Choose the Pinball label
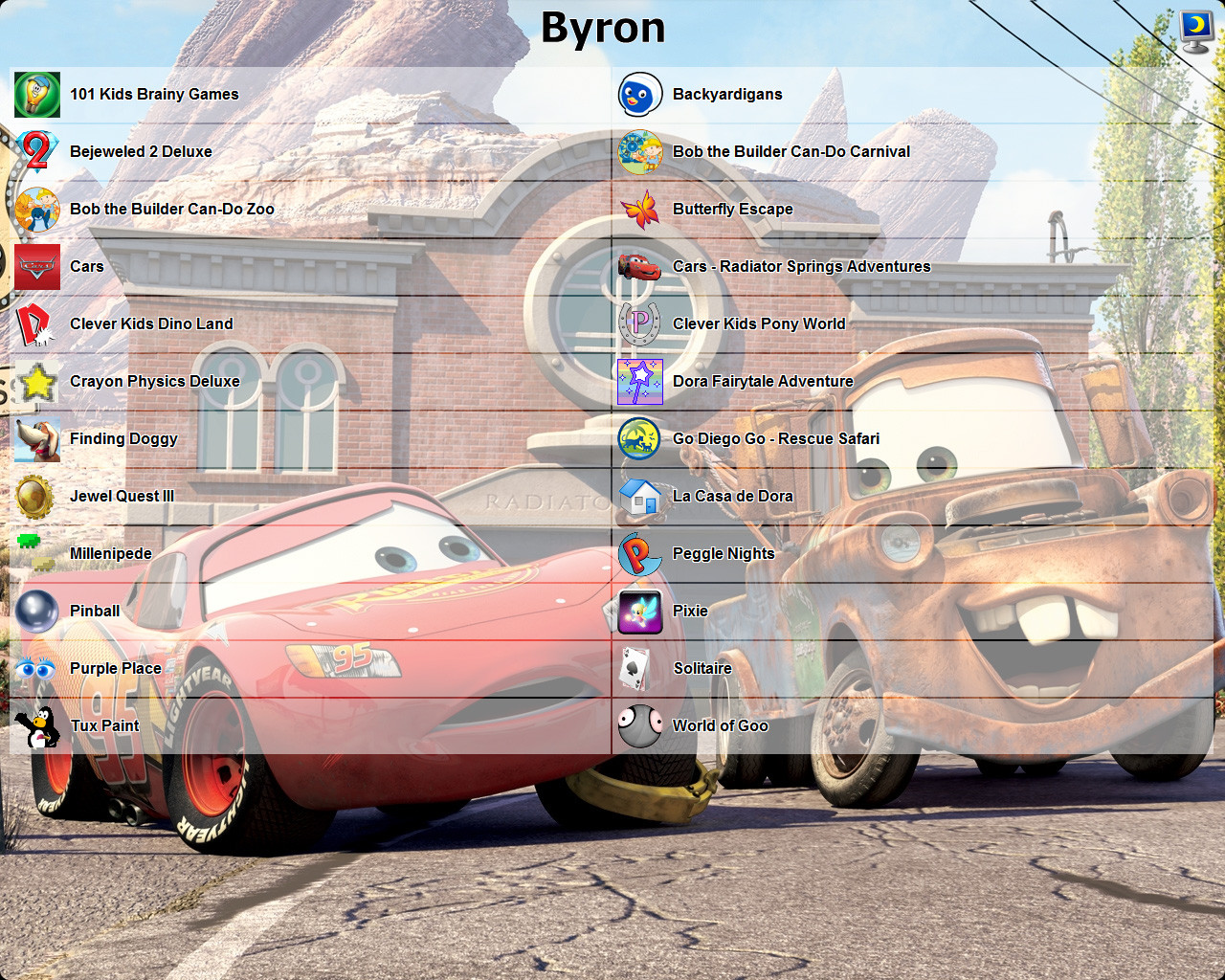Screen dimensions: 1225x980 tap(95, 611)
